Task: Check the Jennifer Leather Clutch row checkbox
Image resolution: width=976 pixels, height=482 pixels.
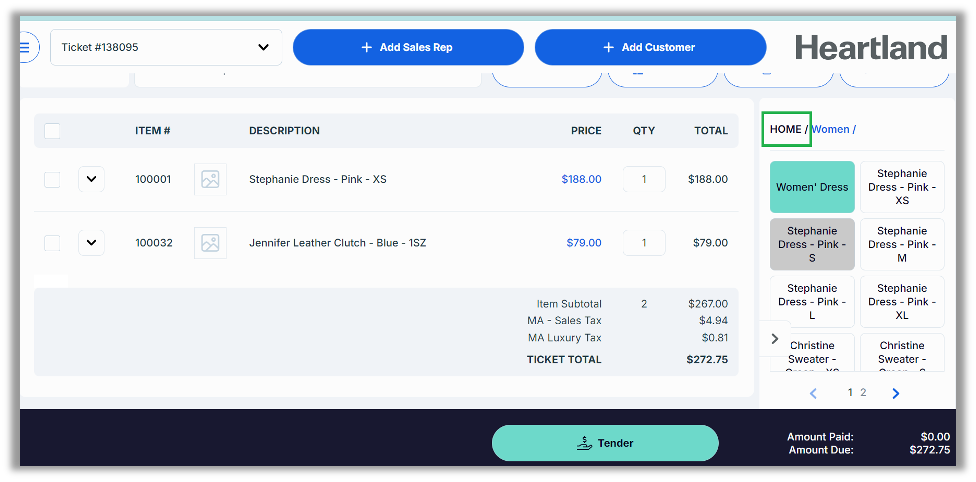Action: coord(52,243)
